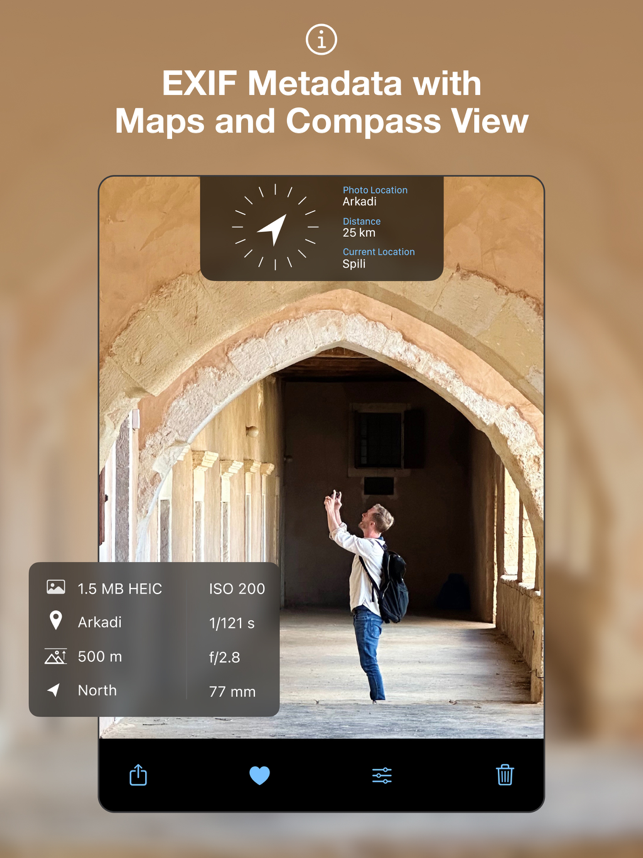The width and height of the screenshot is (643, 858).
Task: Click the "EXIF Metadata with" heading
Action: [321, 84]
